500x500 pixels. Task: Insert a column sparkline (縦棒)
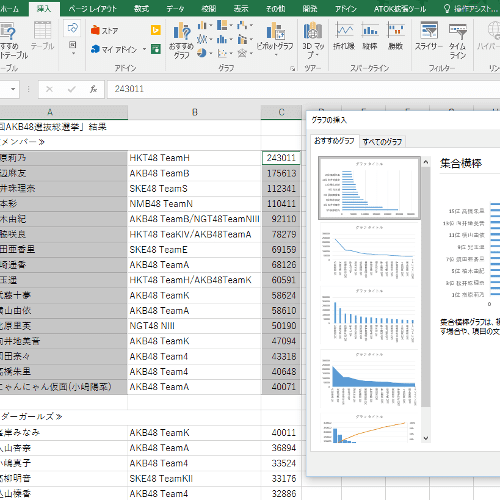point(370,36)
